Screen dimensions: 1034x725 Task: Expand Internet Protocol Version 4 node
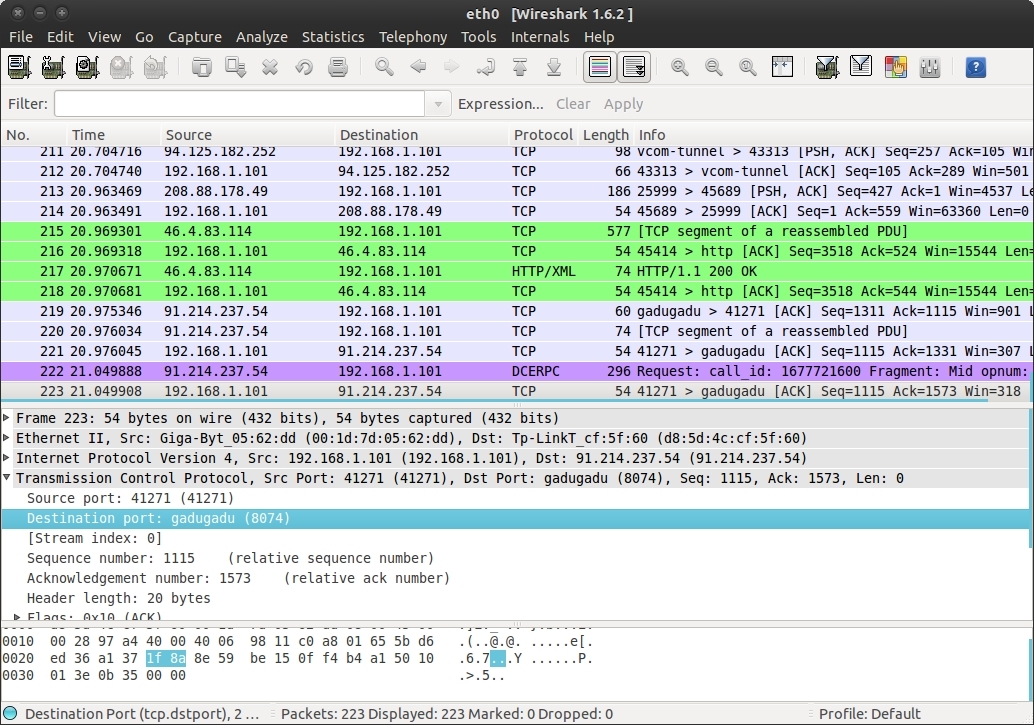click(7, 457)
